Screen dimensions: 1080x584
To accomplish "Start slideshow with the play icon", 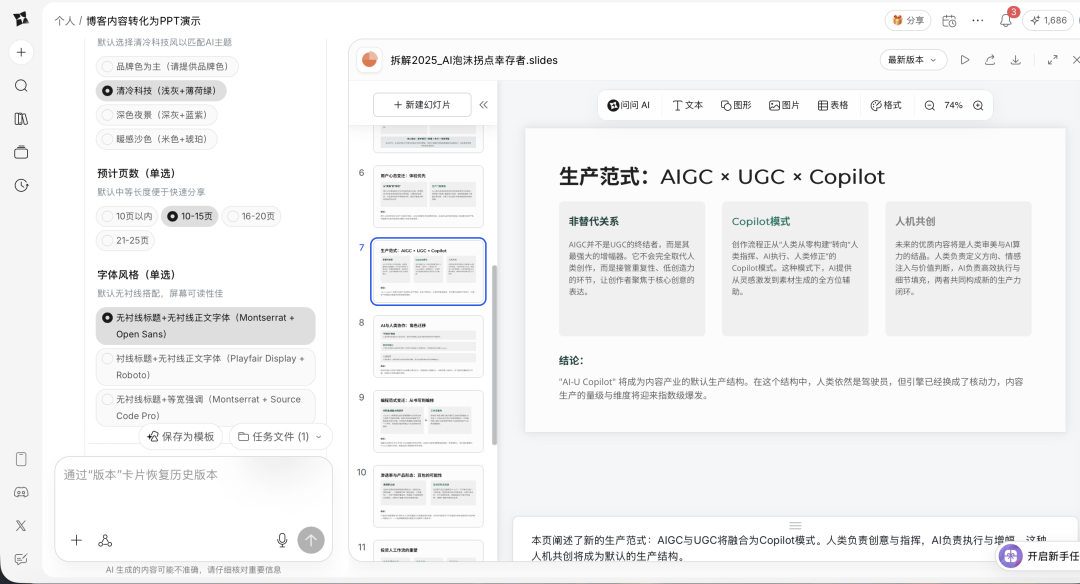I will (965, 60).
